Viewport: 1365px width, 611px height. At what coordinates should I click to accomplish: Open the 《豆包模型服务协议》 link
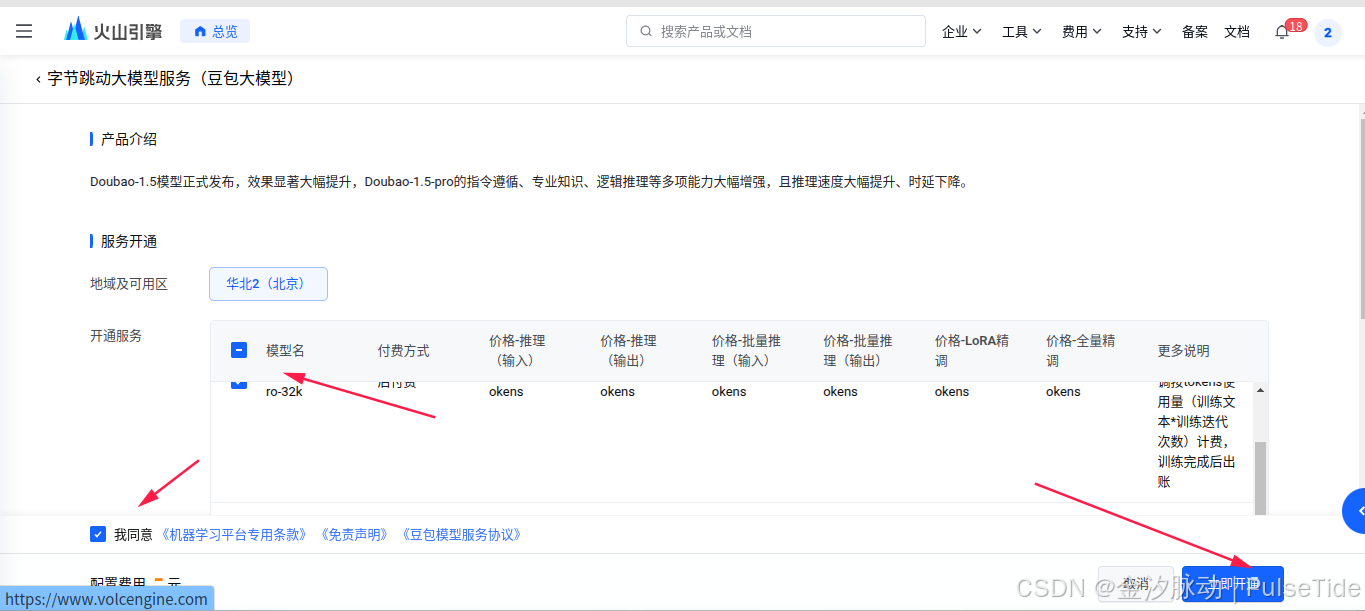(461, 535)
